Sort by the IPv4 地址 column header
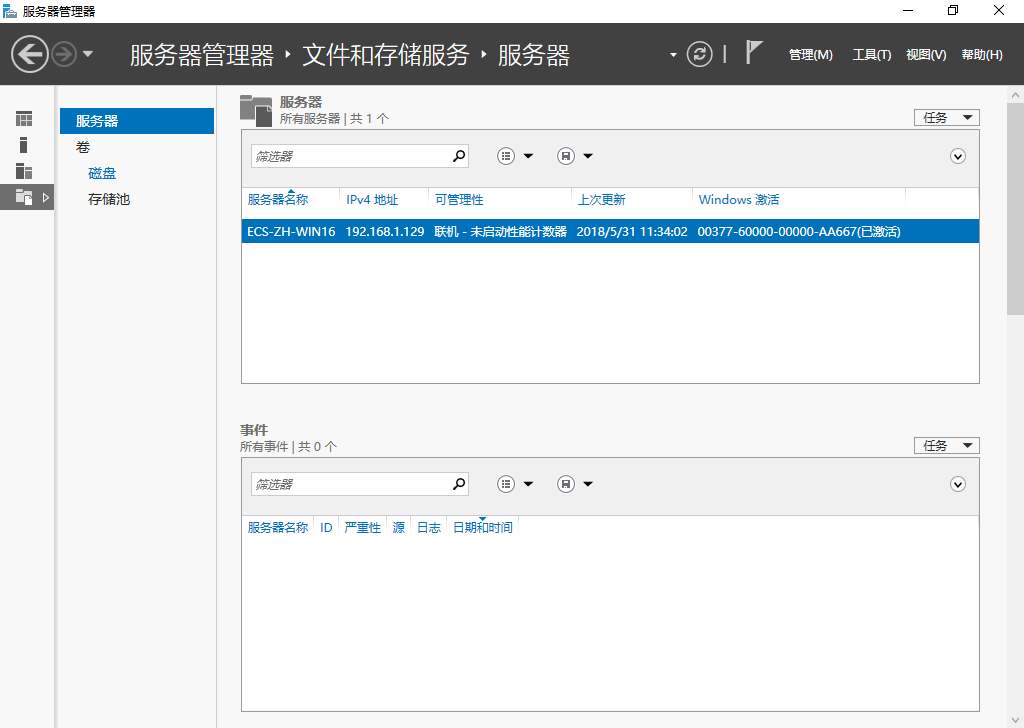 (x=372, y=200)
